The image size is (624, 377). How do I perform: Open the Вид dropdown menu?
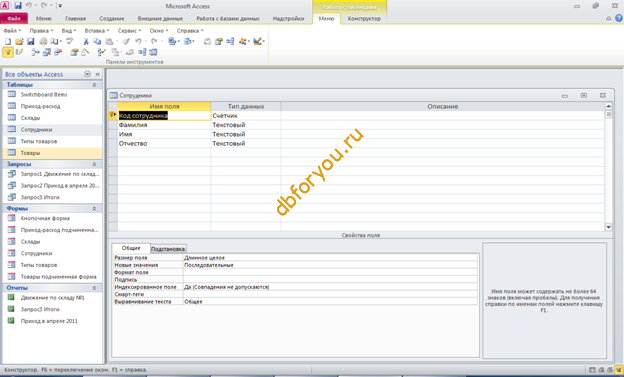point(68,31)
